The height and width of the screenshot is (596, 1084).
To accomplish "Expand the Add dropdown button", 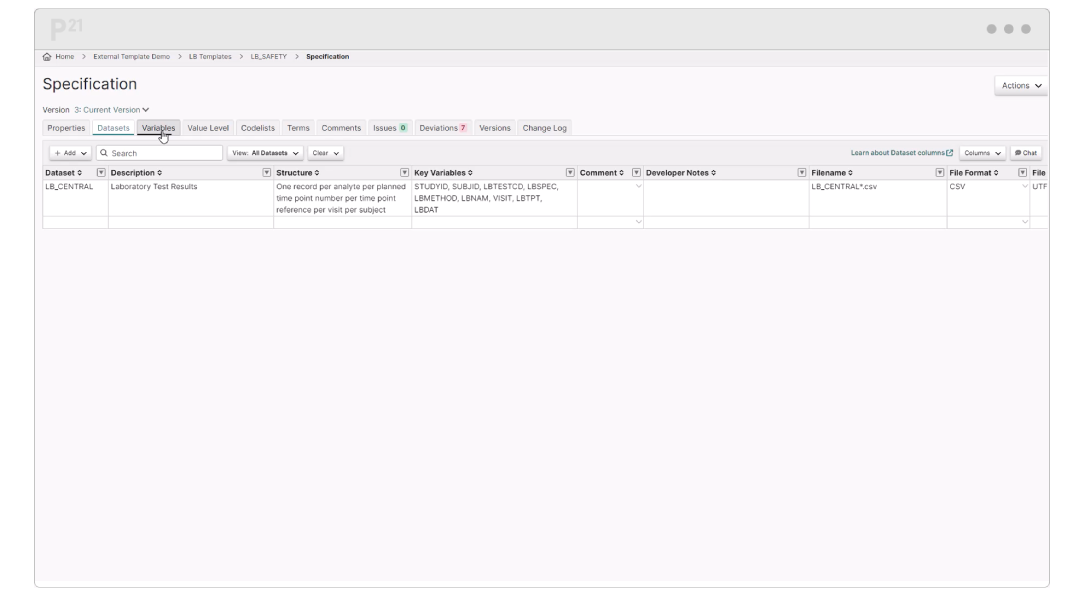I will point(70,153).
